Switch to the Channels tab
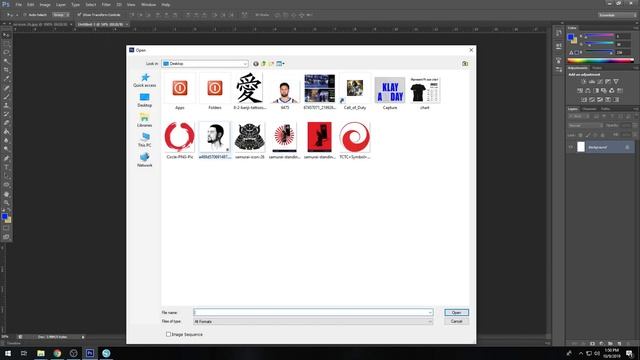Viewport: 640px width, 360px height. pos(589,109)
